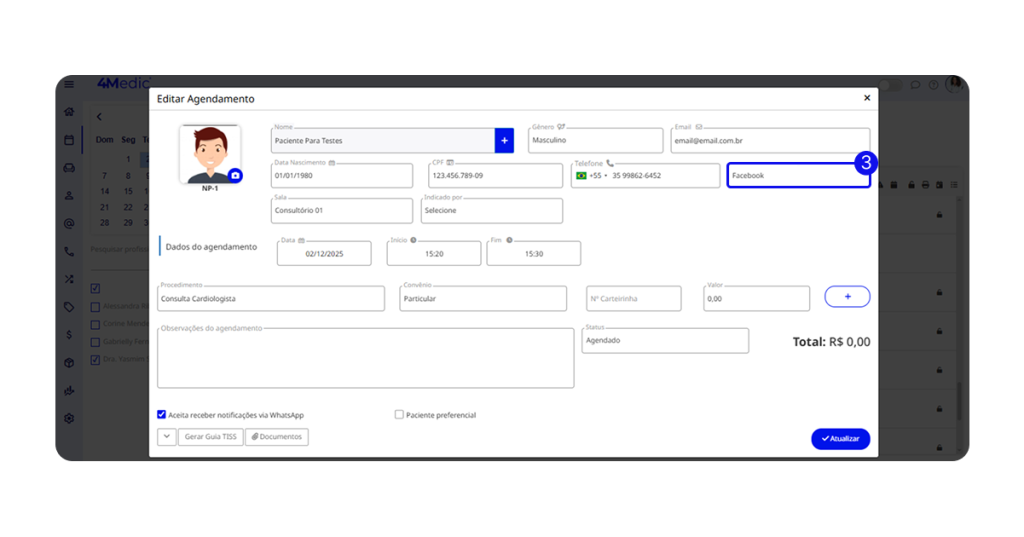Open the Convênio dropdown showing Particular

point(487,299)
